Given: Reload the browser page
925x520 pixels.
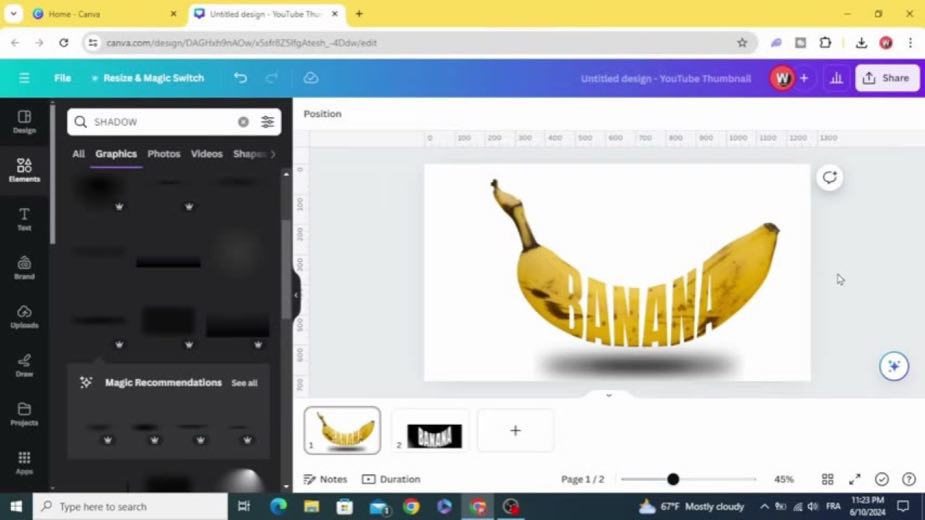Looking at the screenshot, I should click(x=64, y=42).
